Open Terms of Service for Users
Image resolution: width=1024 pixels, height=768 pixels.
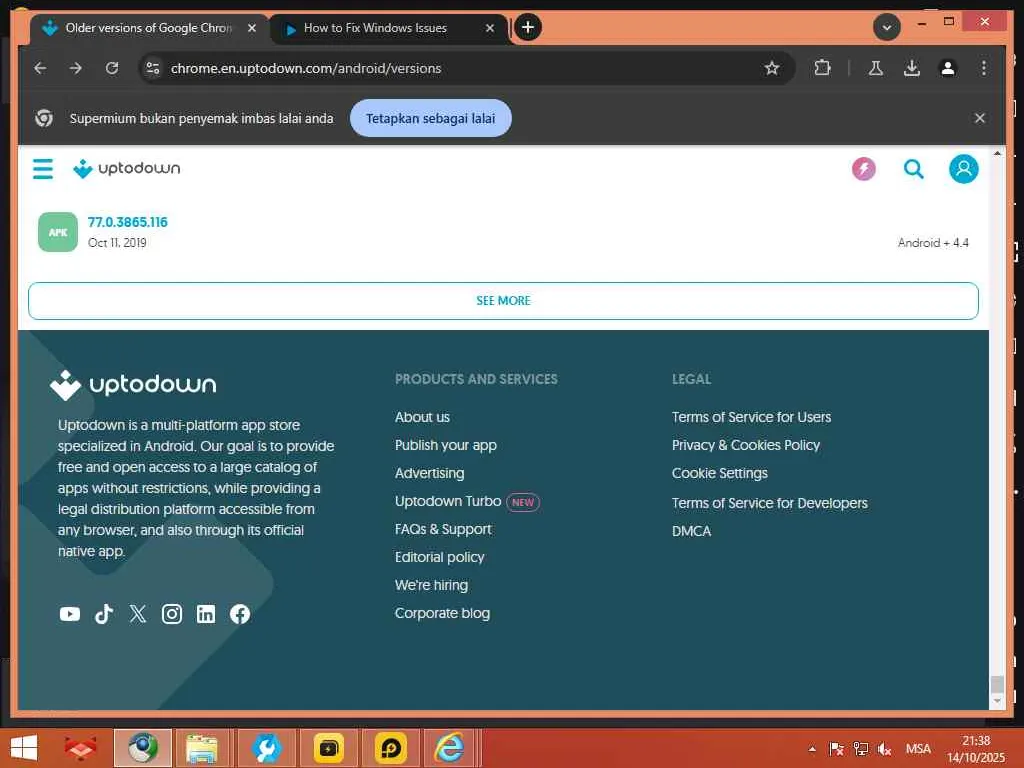[752, 417]
